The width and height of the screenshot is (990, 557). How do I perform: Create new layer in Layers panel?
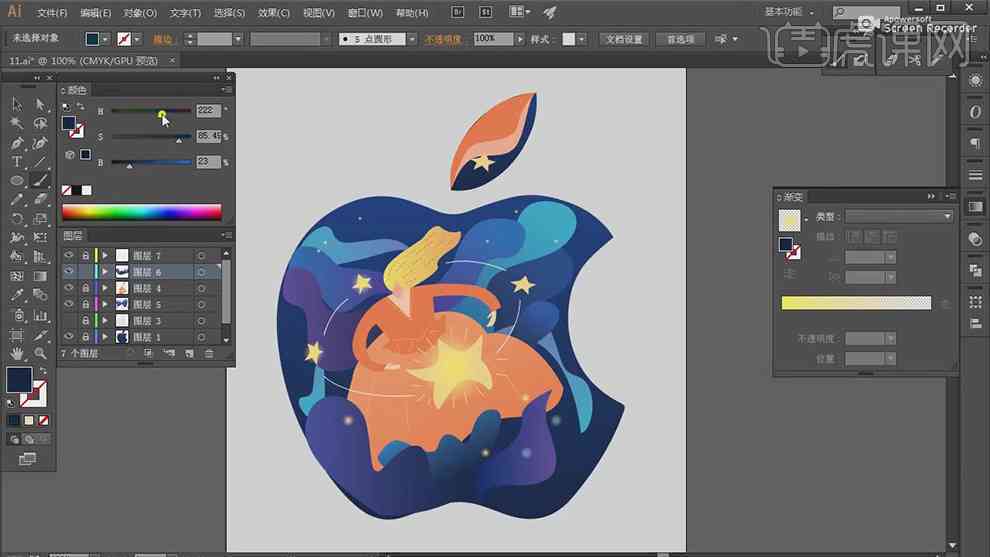[x=189, y=354]
